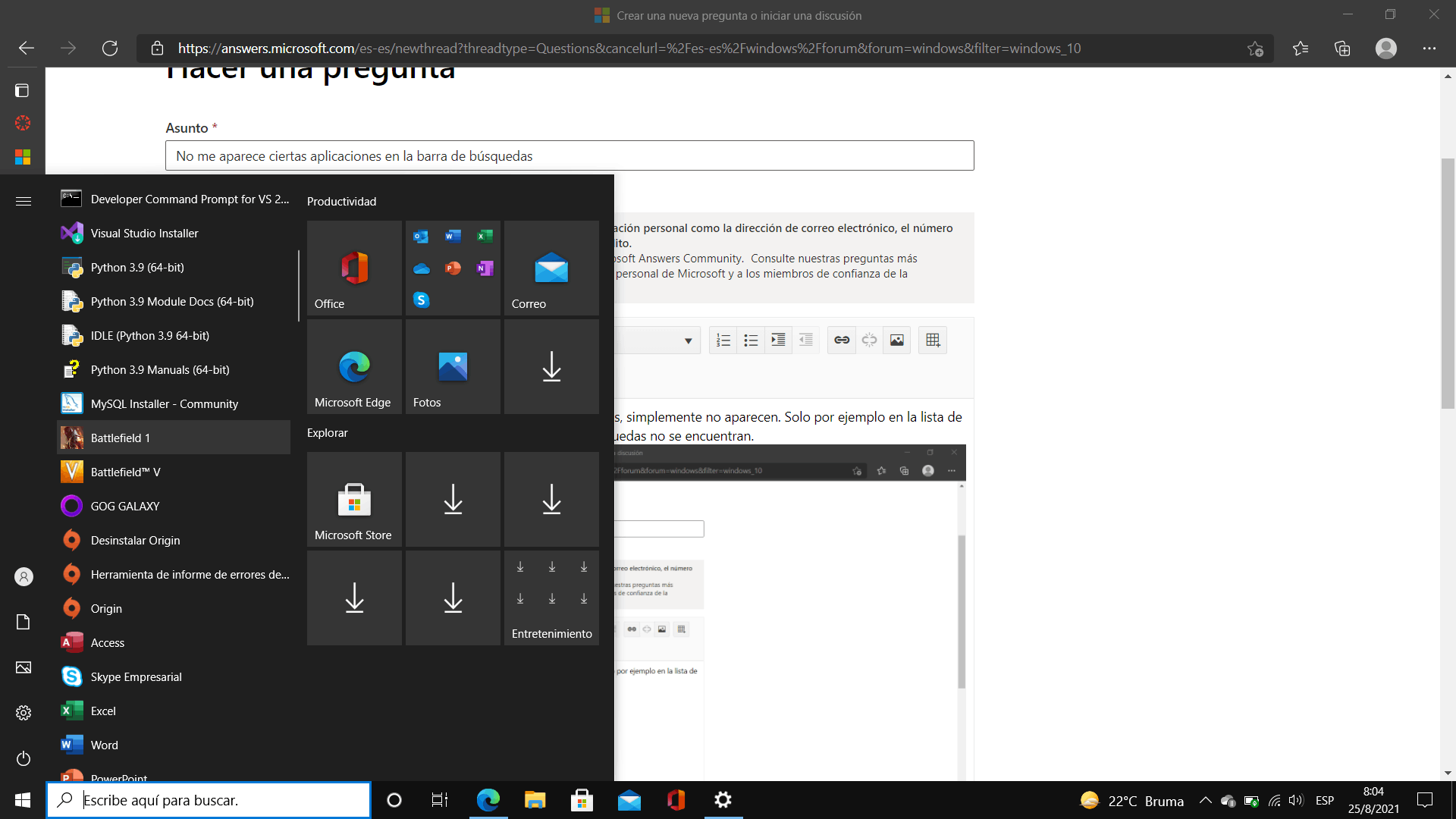Expand the Start menu hamburger
The height and width of the screenshot is (819, 1456).
24,201
